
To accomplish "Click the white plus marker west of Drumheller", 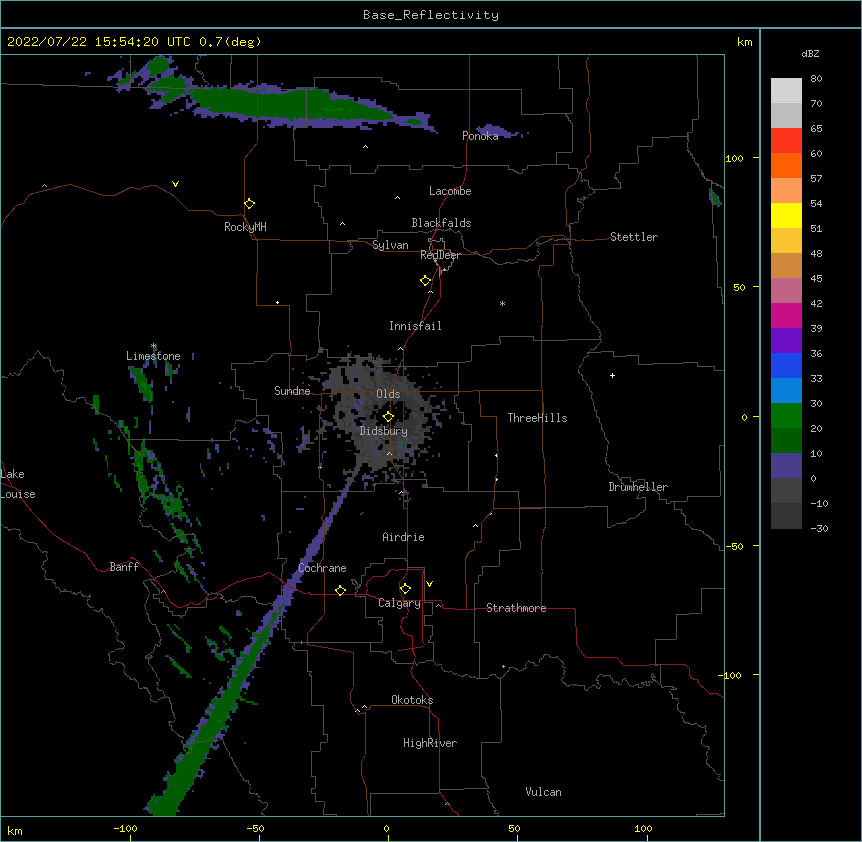I will 612,376.
